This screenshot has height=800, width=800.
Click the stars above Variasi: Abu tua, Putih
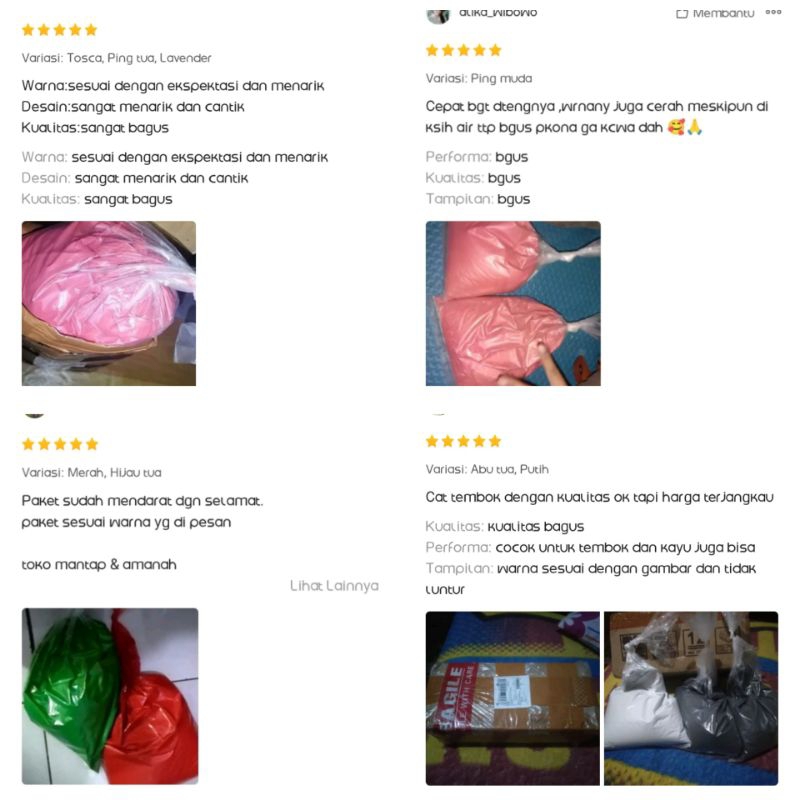(463, 441)
